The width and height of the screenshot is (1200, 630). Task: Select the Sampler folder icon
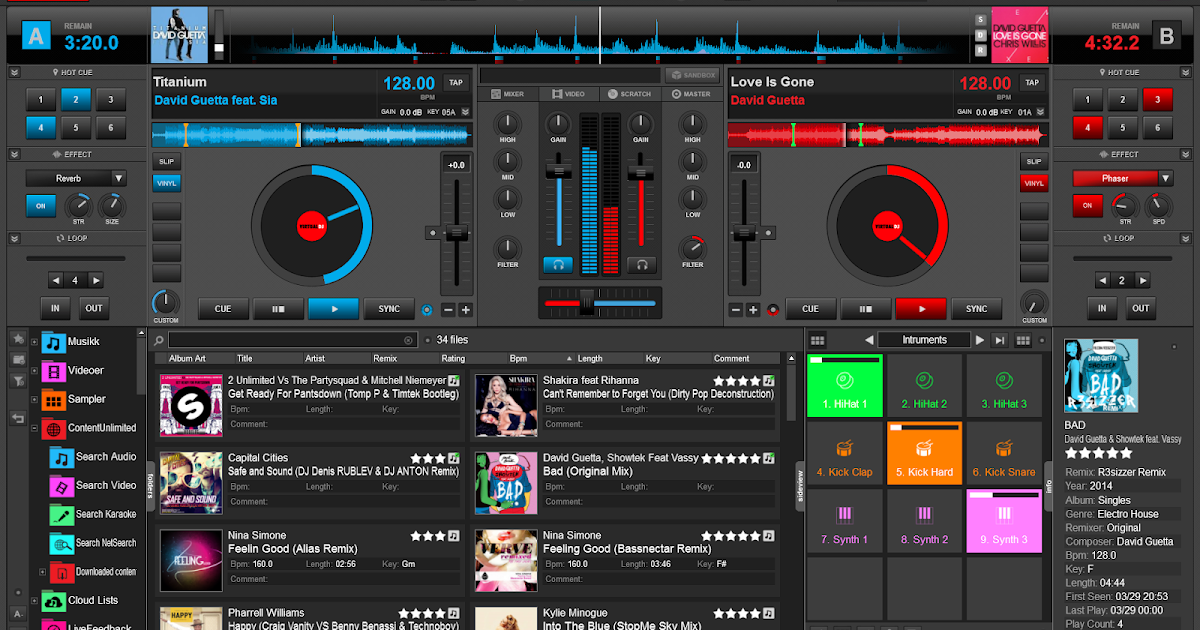tap(53, 400)
